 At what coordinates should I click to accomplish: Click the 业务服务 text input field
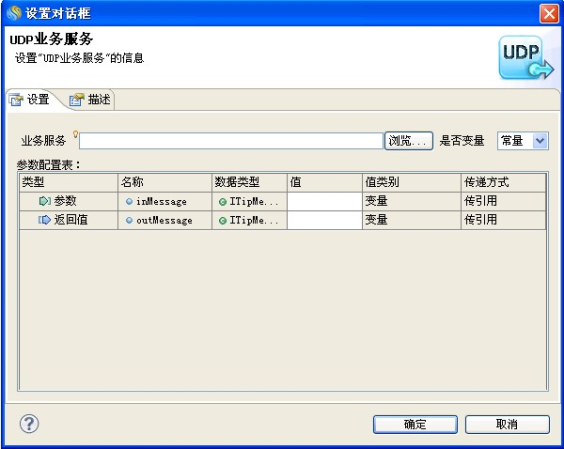click(x=231, y=141)
